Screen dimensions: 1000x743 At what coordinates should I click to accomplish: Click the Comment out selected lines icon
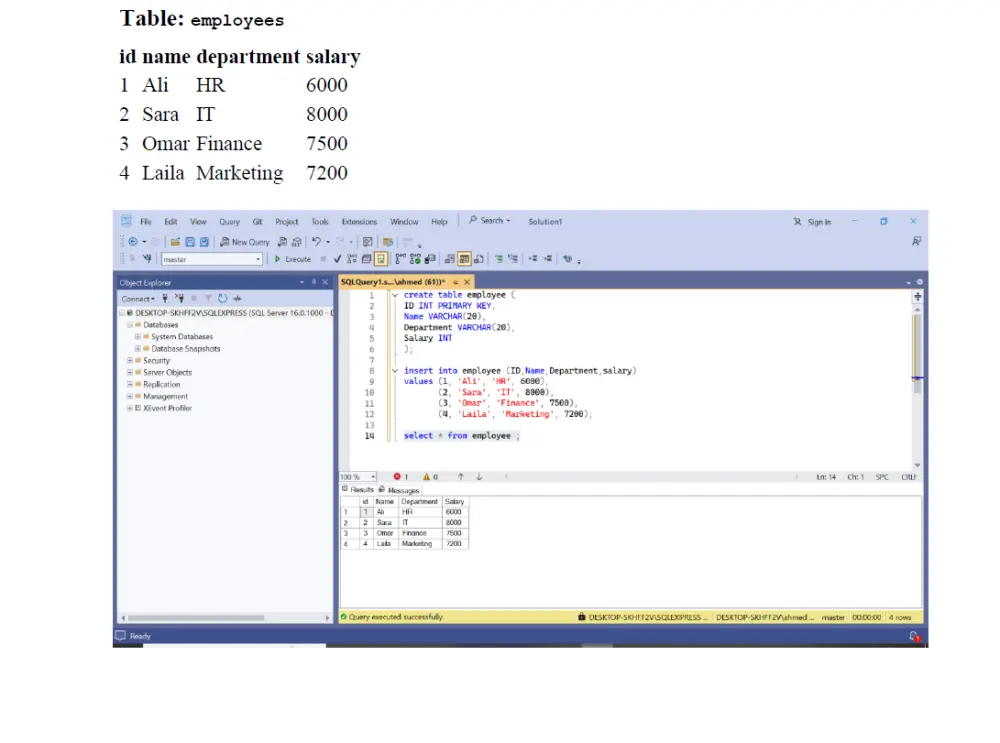click(499, 258)
